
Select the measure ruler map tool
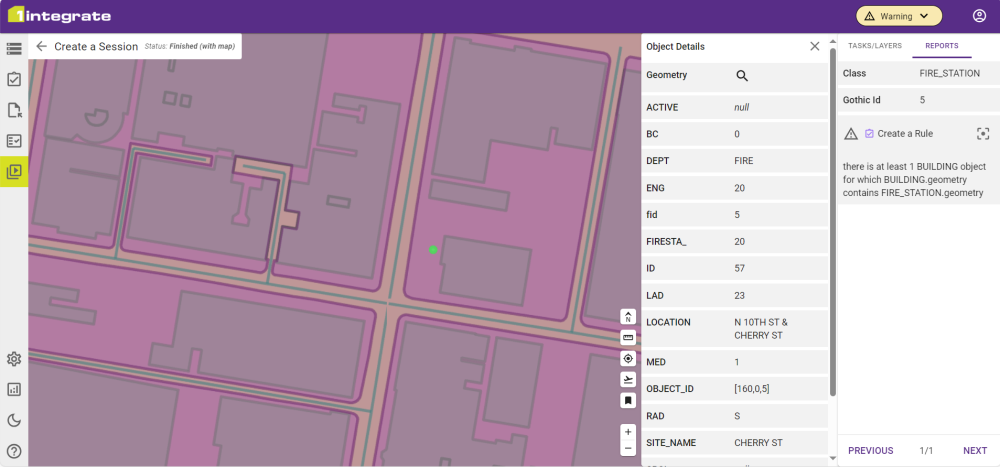pos(628,338)
